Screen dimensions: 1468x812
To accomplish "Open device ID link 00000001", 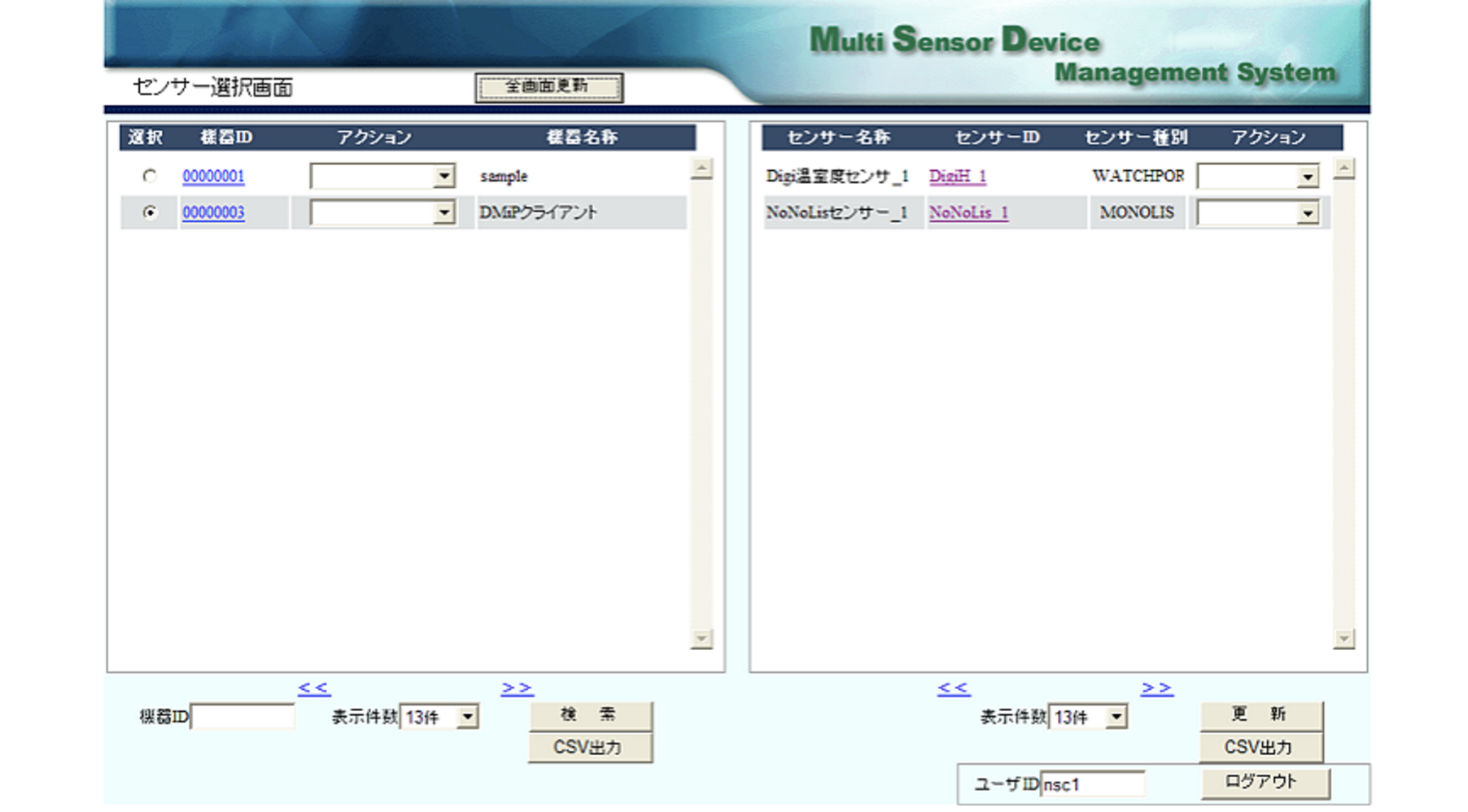I will coord(213,176).
